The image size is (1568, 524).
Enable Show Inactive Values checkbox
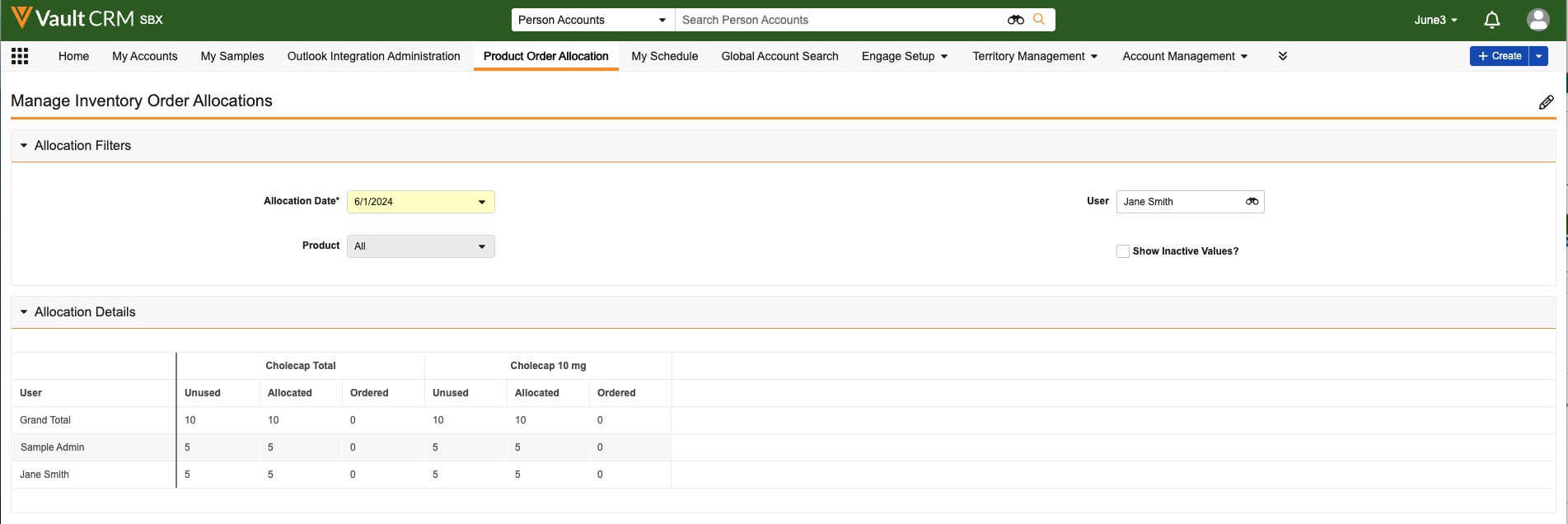[x=1122, y=251]
